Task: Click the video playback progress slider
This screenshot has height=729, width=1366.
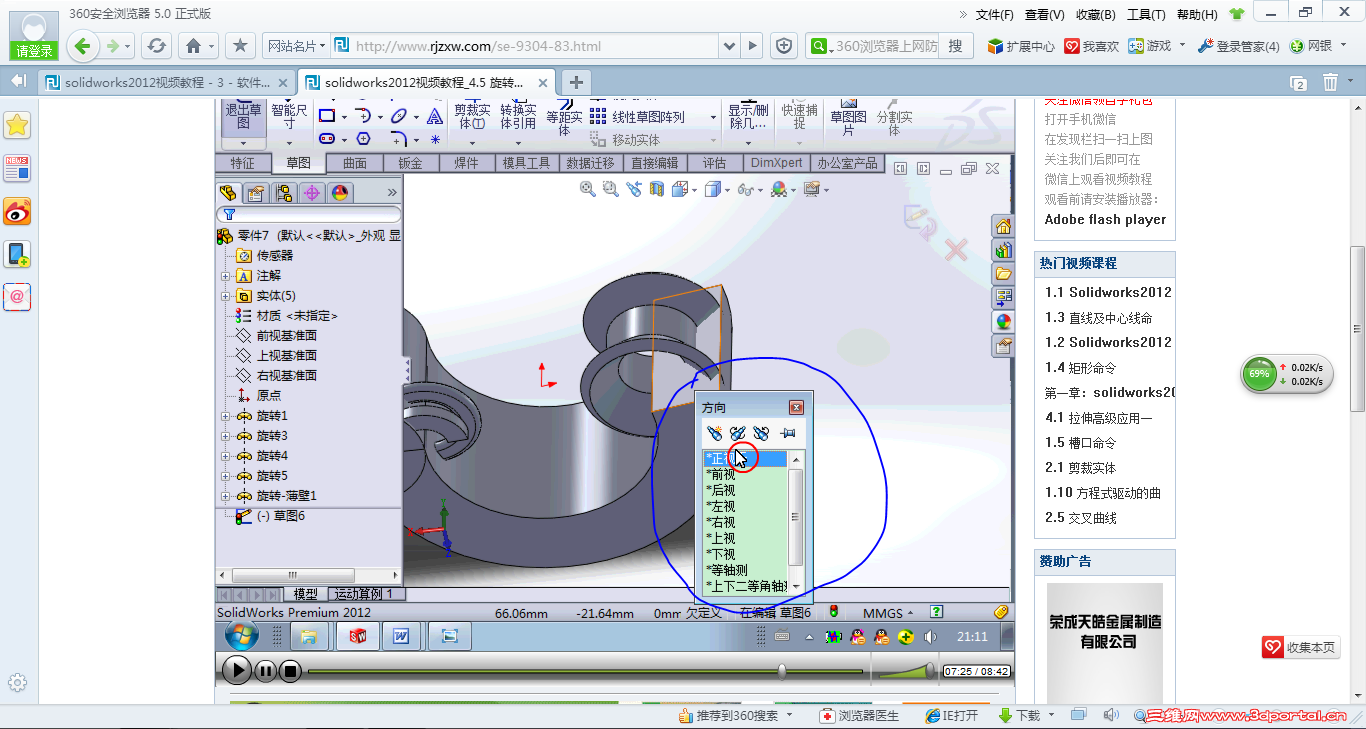Action: (585, 671)
